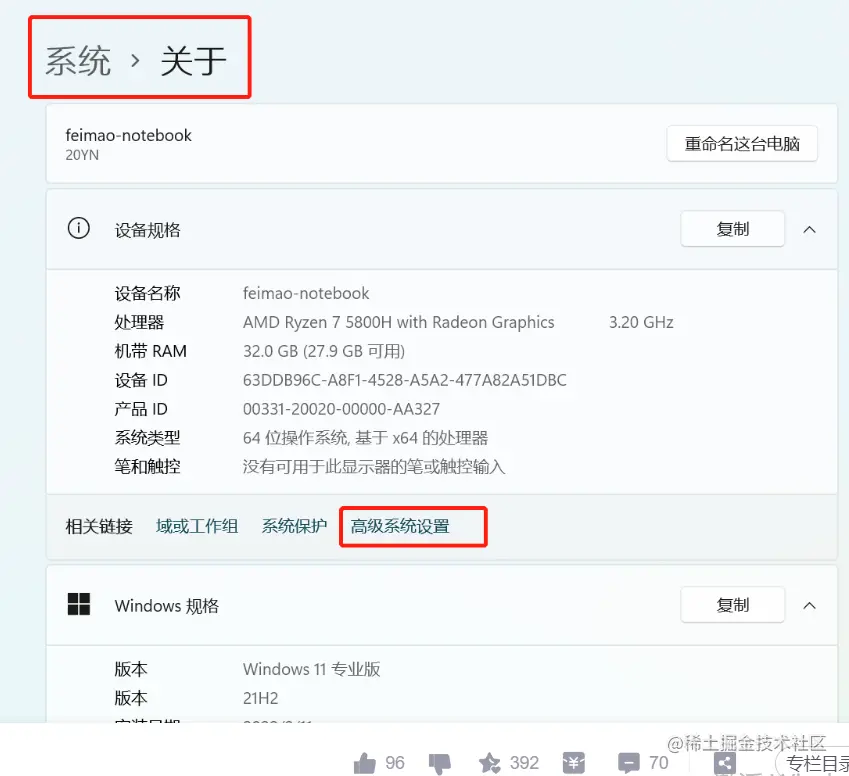Click 设备名称 value feimao-notebook
The image size is (849, 776).
(x=306, y=294)
